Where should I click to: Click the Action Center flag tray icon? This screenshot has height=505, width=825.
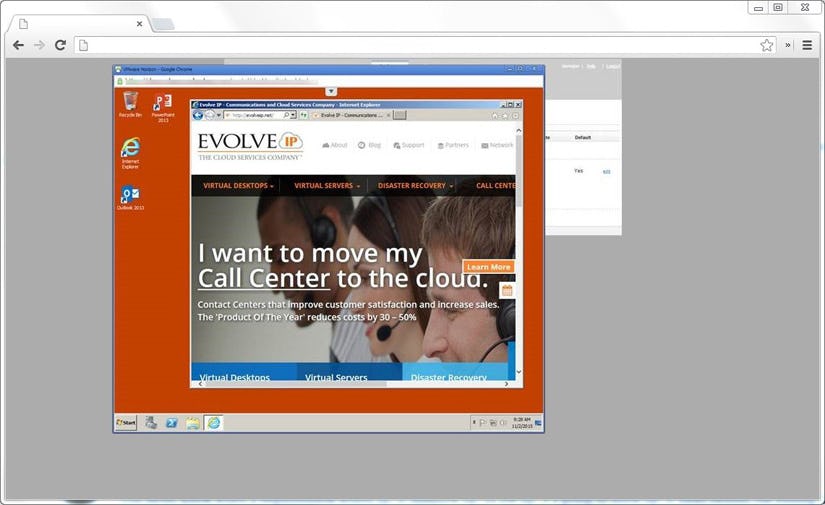click(x=482, y=422)
